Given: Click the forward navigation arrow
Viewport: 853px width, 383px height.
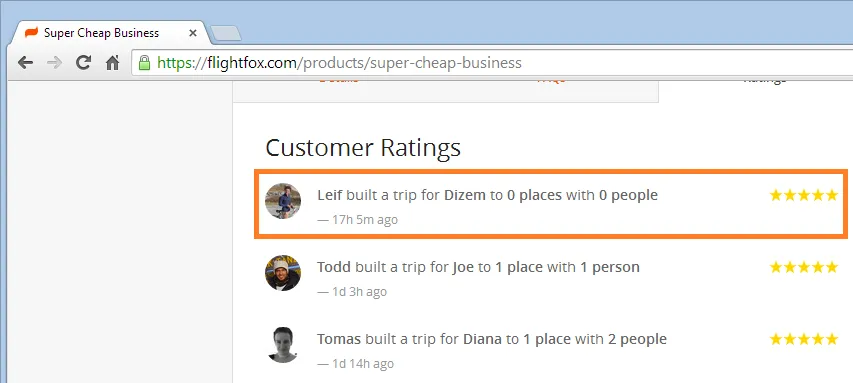Looking at the screenshot, I should pyautogui.click(x=54, y=63).
